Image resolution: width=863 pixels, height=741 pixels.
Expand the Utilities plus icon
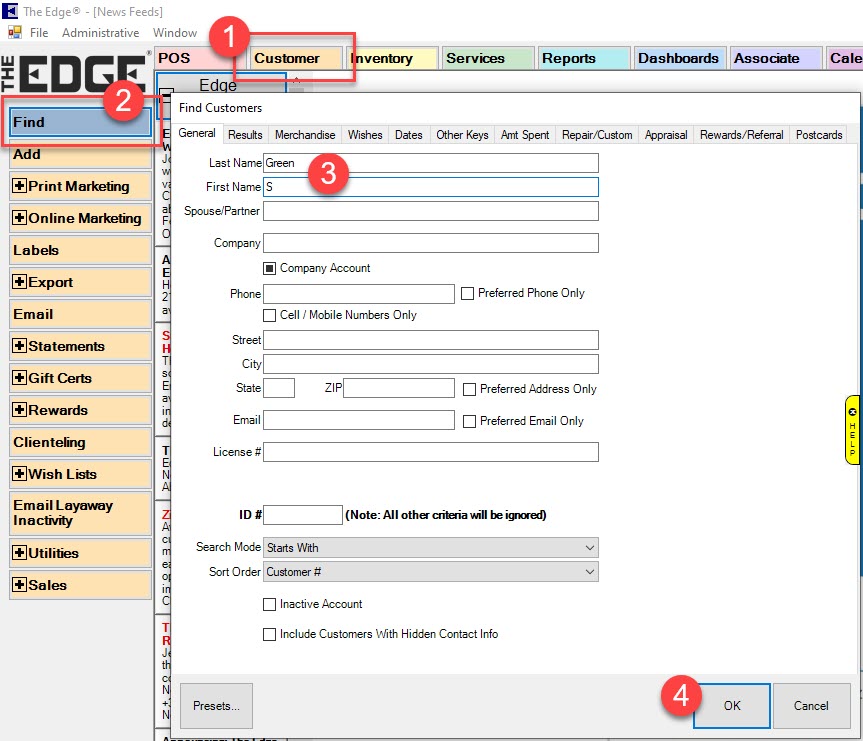point(19,553)
